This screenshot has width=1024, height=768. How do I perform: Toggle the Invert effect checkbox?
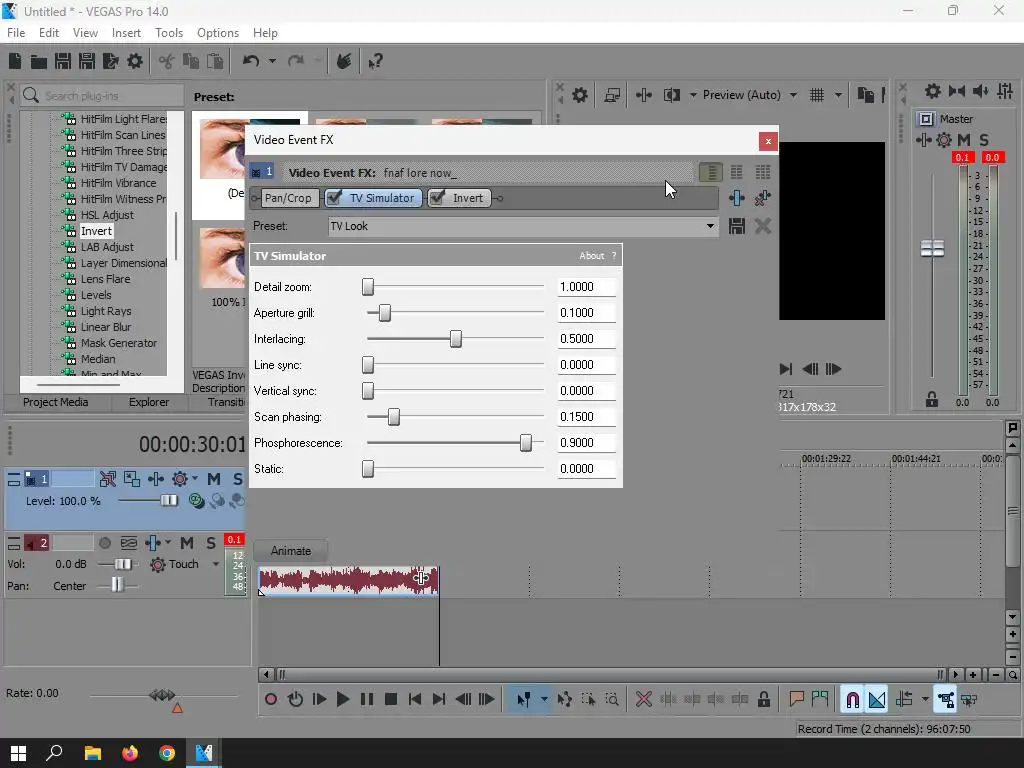[x=437, y=198]
